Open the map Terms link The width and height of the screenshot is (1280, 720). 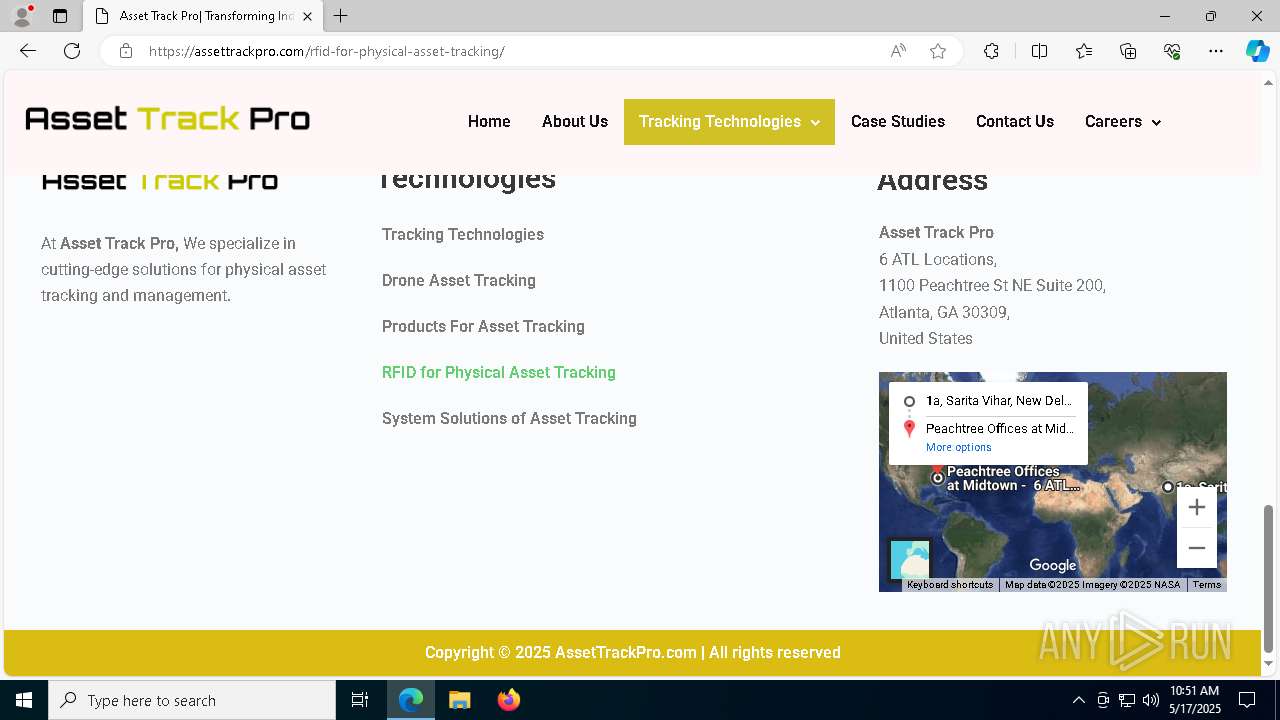[x=1207, y=585]
